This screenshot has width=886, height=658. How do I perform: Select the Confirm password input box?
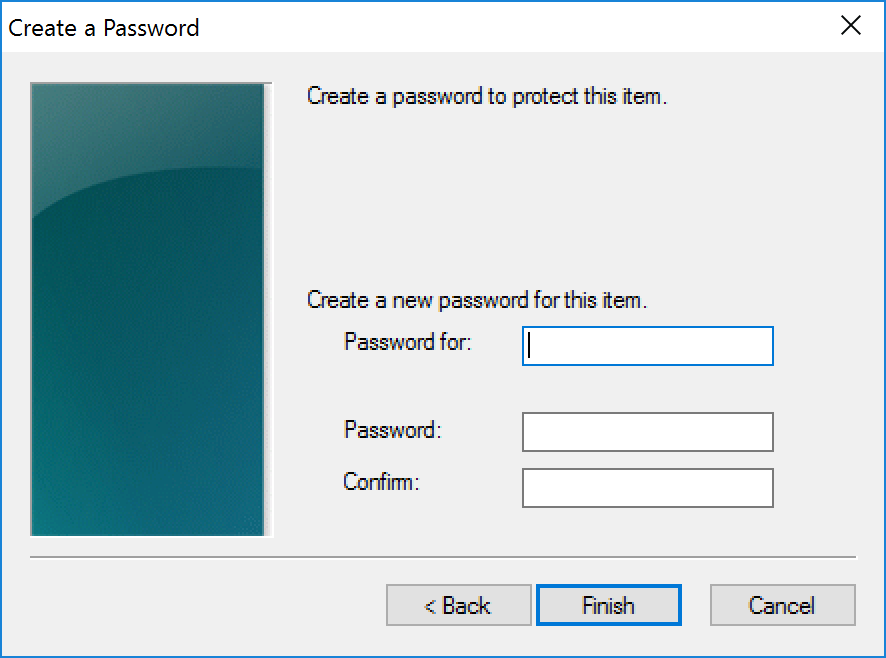click(647, 488)
